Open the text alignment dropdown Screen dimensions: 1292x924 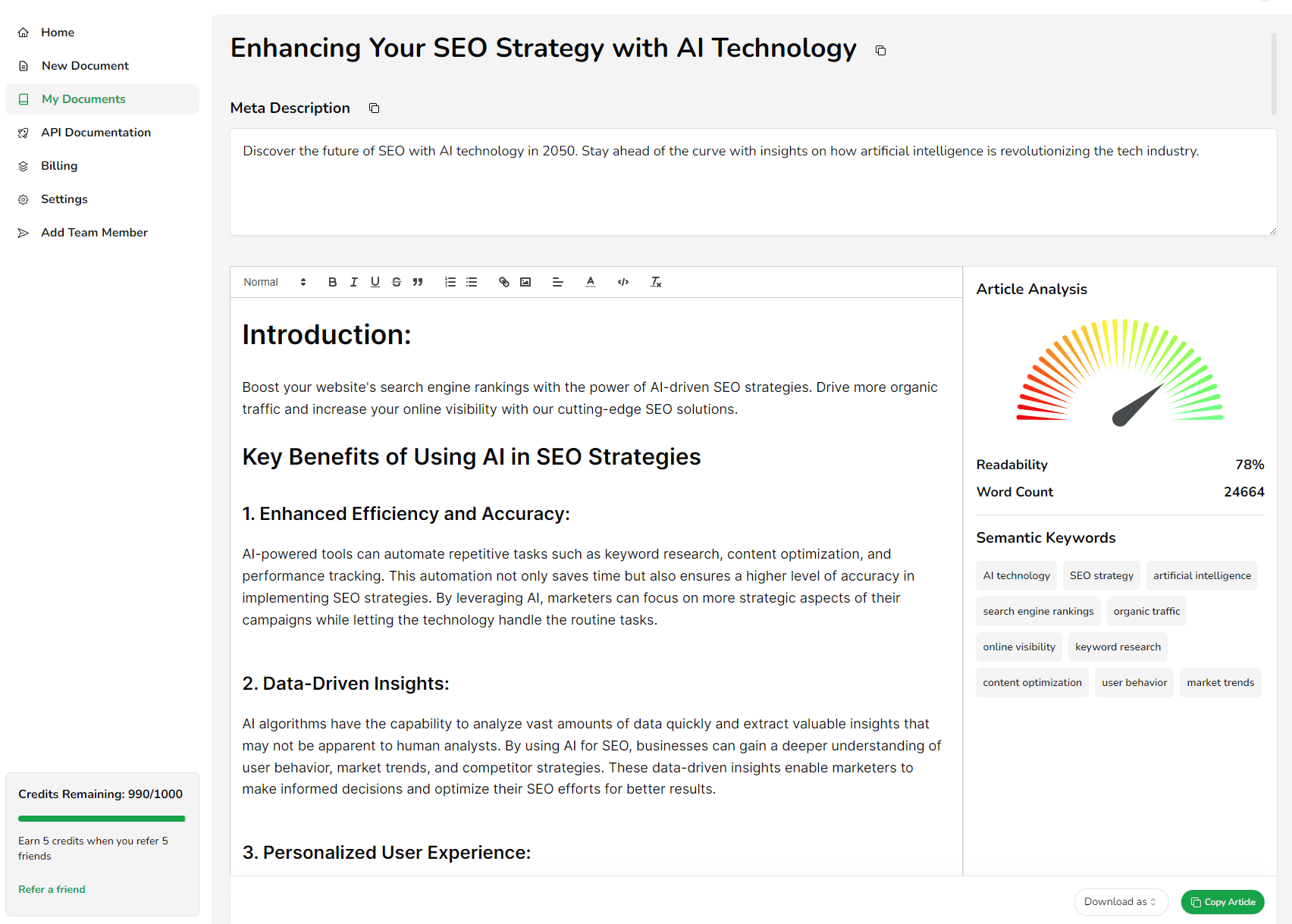(557, 282)
